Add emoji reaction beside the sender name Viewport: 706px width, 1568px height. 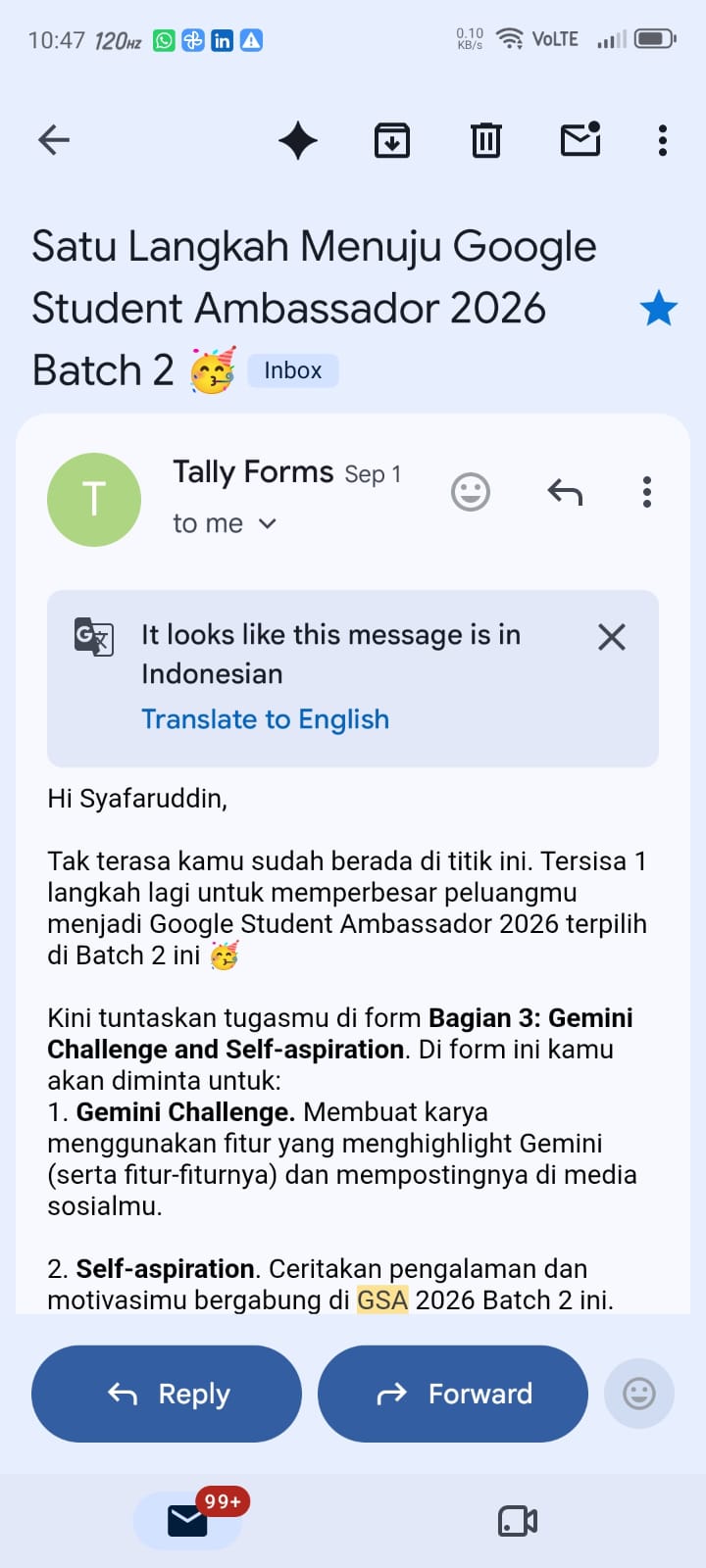coord(471,492)
